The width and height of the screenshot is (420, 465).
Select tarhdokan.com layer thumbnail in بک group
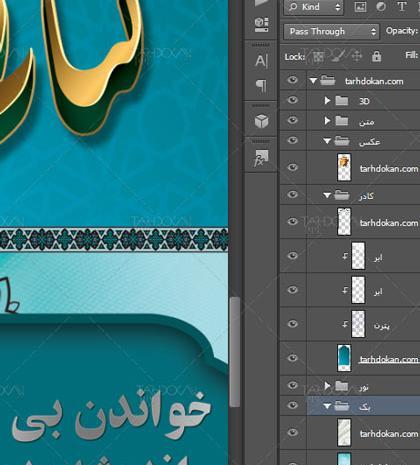coord(344,433)
